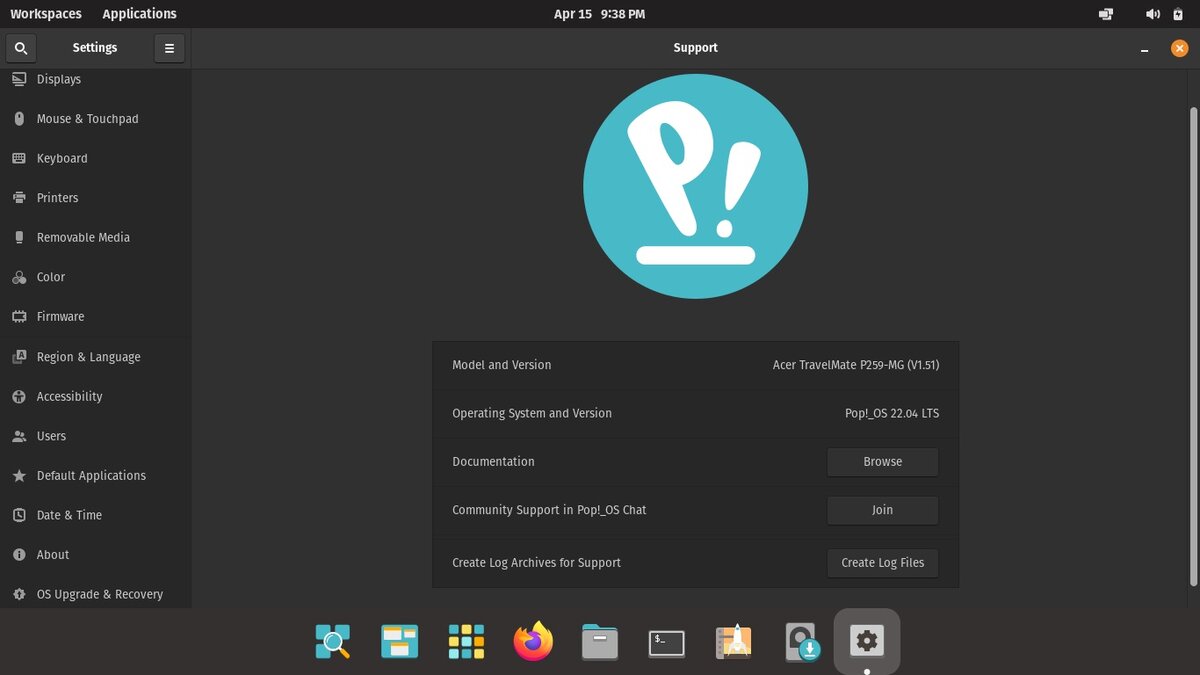Viewport: 1200px width, 675px height.
Task: Click the network status icon in top bar
Action: [1106, 14]
